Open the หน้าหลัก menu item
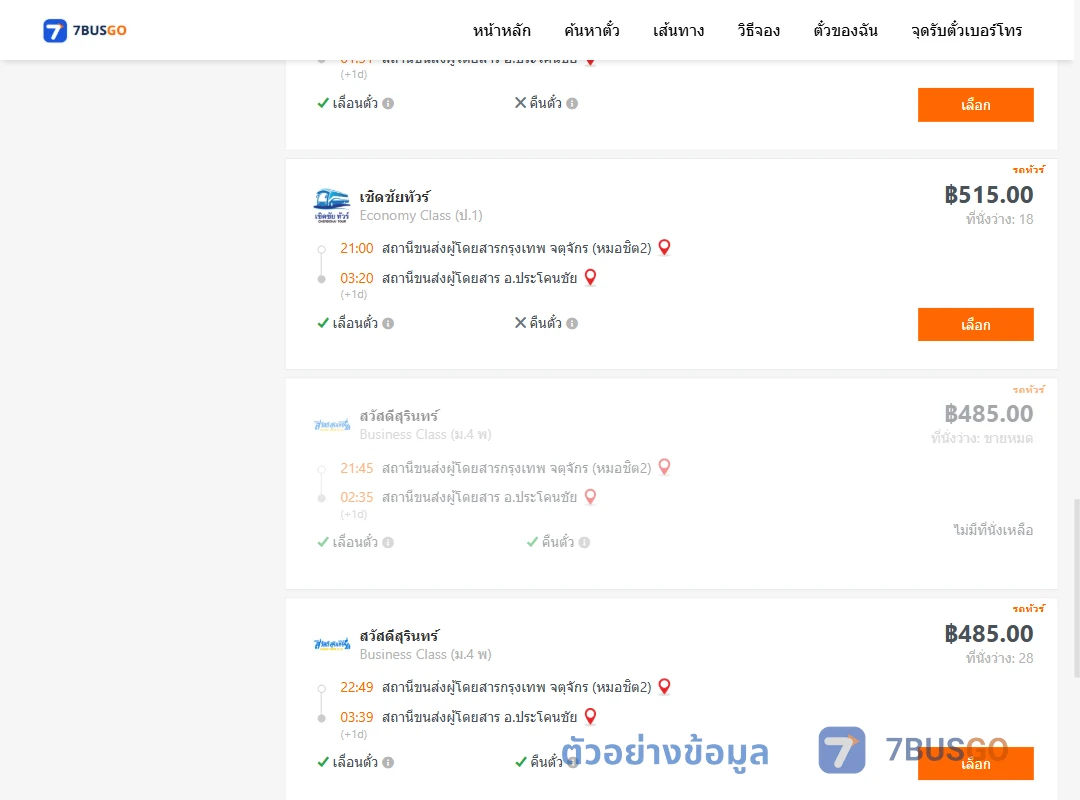Image resolution: width=1080 pixels, height=800 pixels. (501, 30)
